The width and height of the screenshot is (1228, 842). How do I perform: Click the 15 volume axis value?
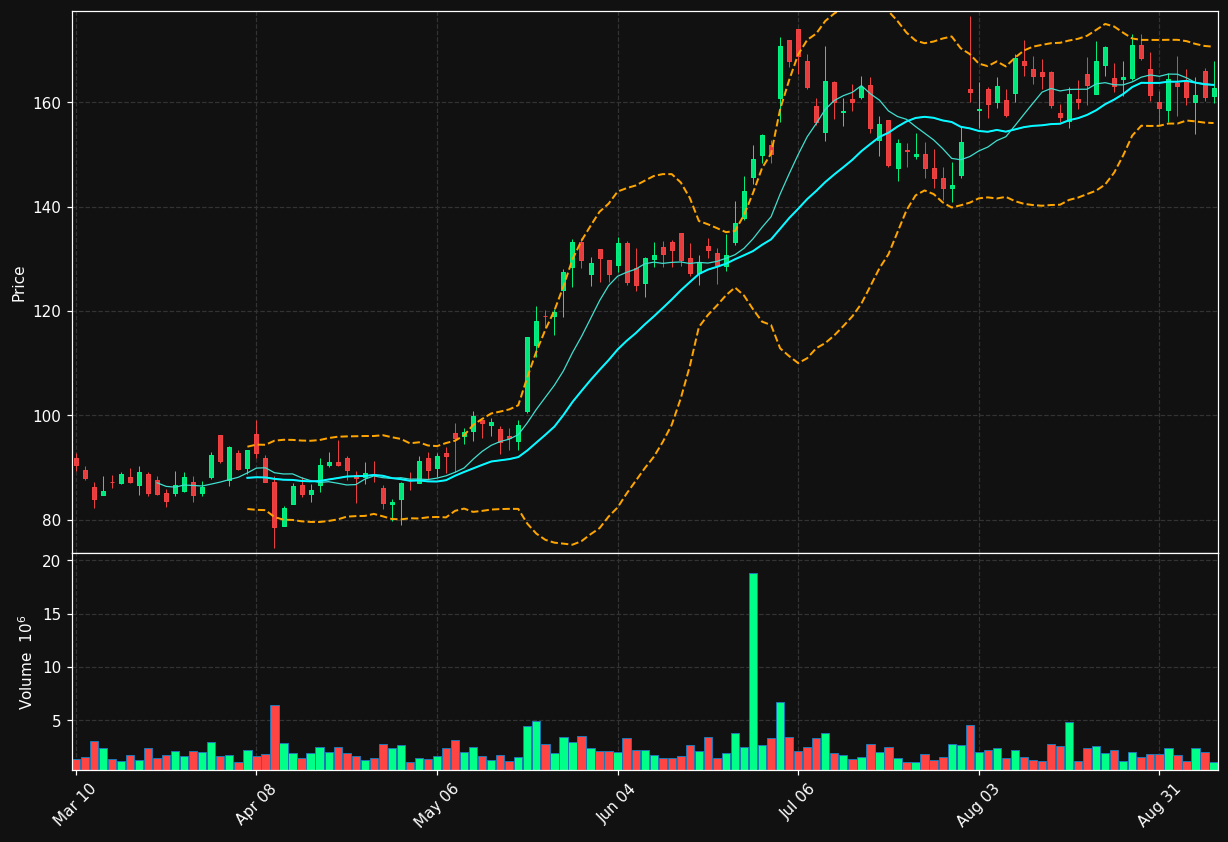pos(52,614)
